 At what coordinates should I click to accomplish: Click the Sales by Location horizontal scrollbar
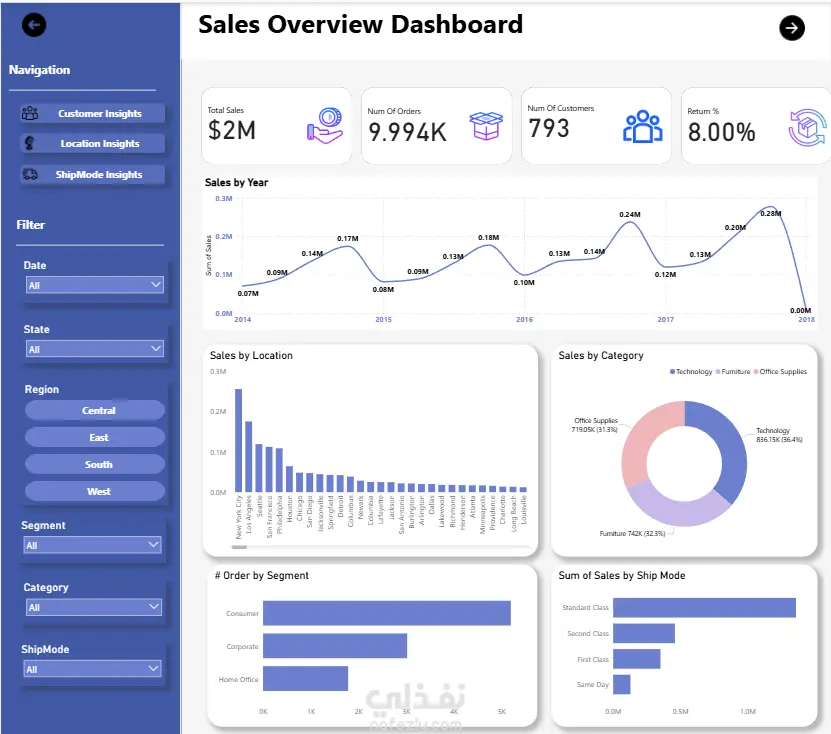(x=382, y=546)
